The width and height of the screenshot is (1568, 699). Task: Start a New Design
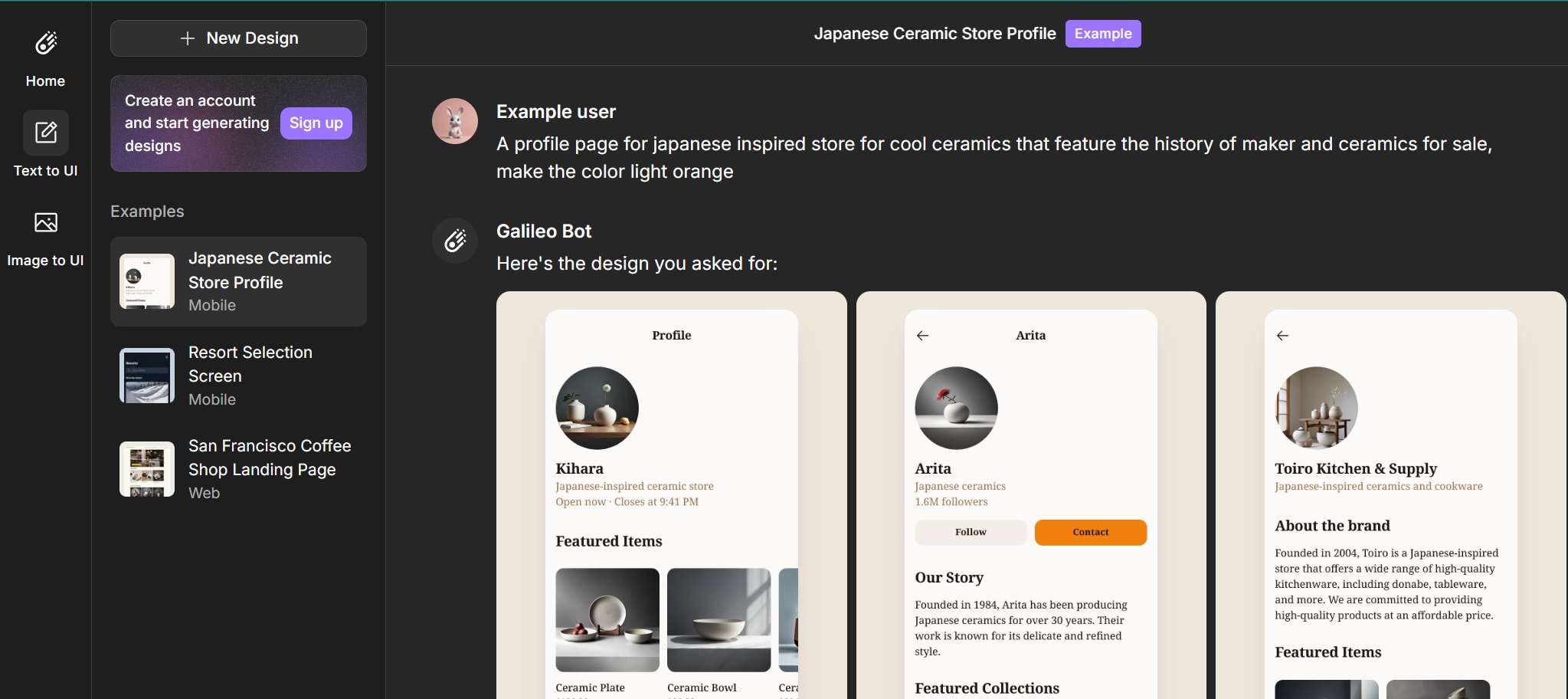pyautogui.click(x=238, y=38)
